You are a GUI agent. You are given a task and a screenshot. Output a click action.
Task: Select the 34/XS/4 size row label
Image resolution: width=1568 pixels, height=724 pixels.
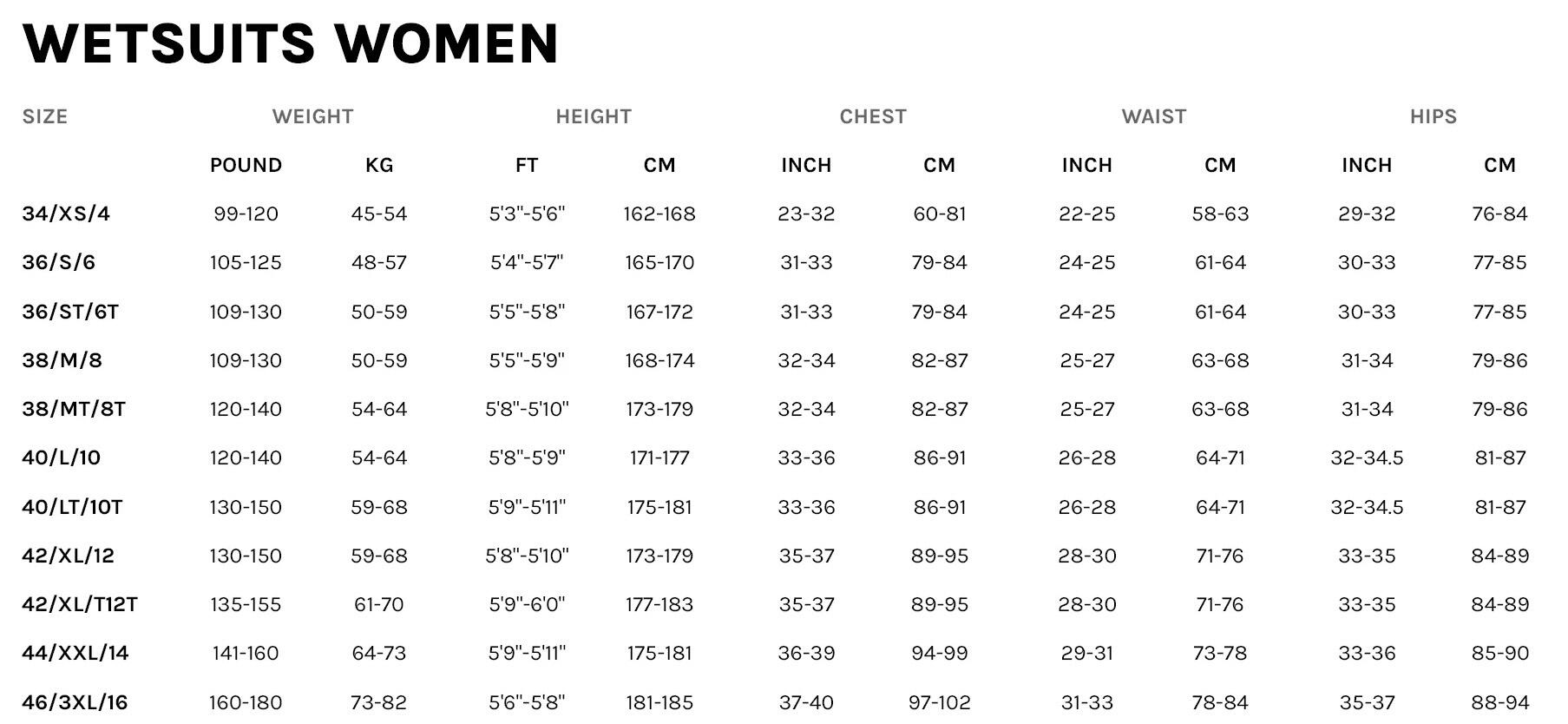point(66,214)
